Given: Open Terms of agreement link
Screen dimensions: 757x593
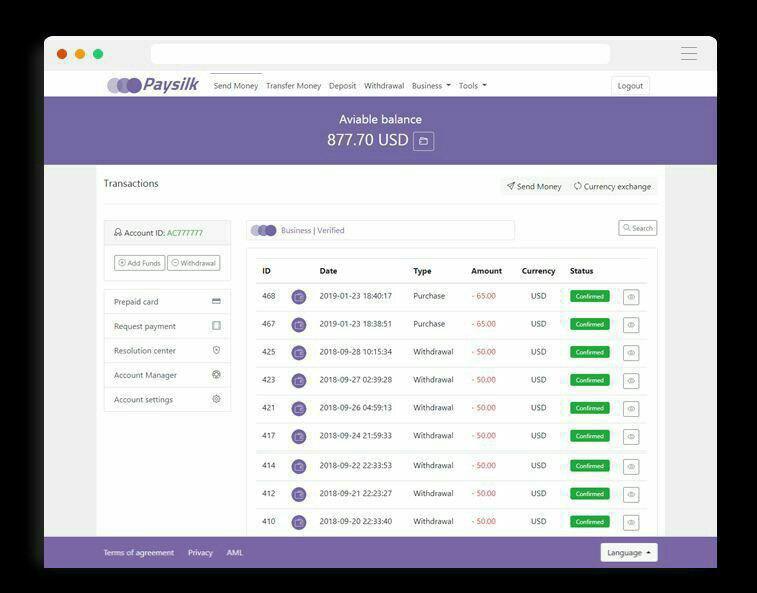Looking at the screenshot, I should (139, 552).
